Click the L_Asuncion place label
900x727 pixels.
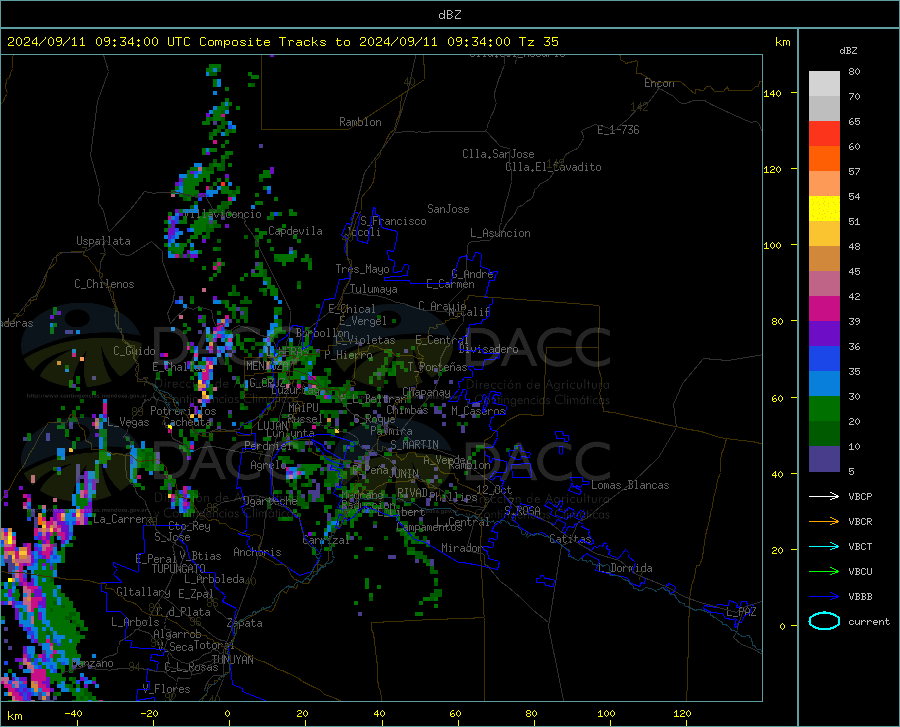coord(500,233)
